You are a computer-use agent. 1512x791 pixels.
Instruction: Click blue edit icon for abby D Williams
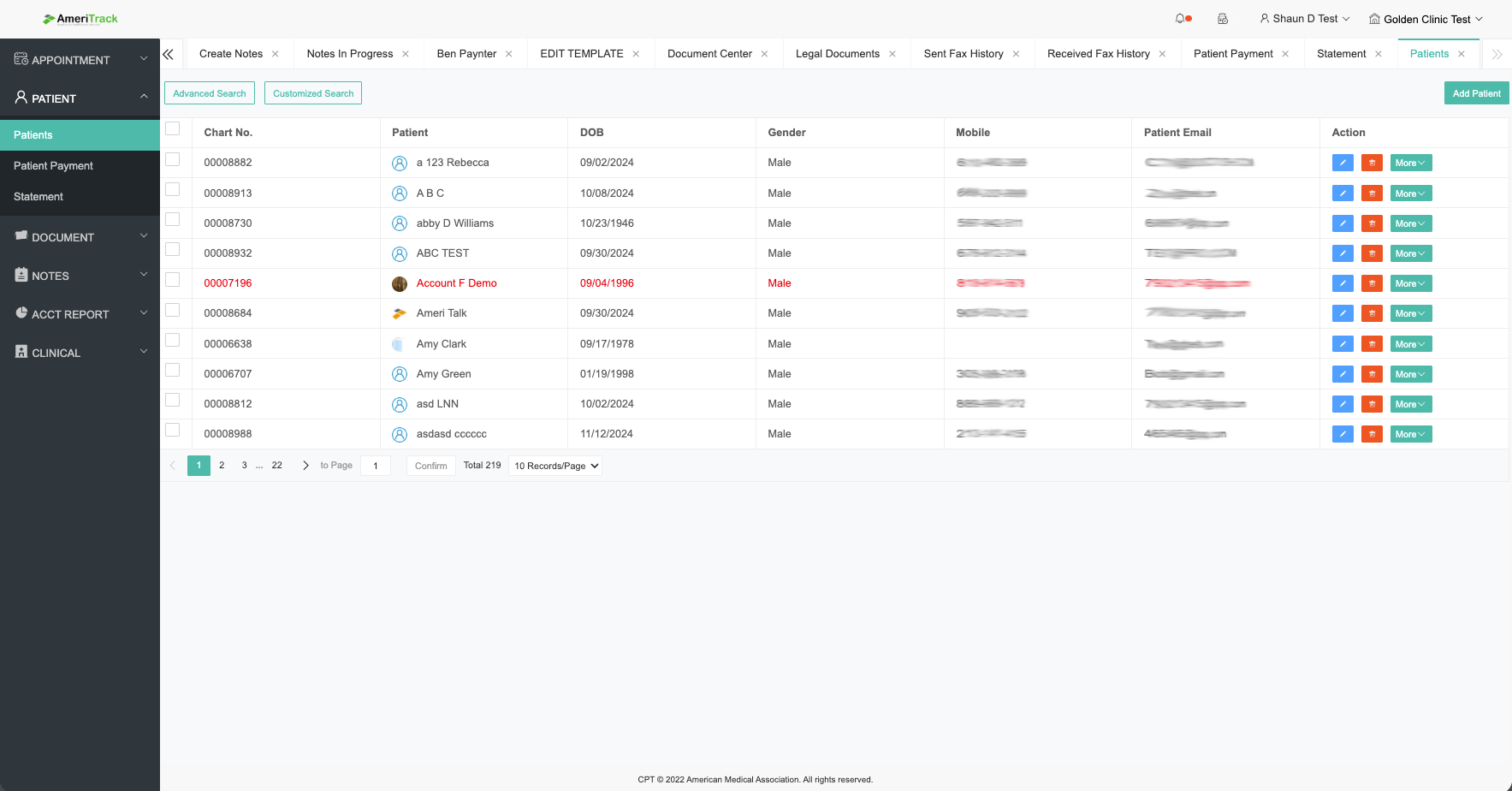click(x=1343, y=223)
